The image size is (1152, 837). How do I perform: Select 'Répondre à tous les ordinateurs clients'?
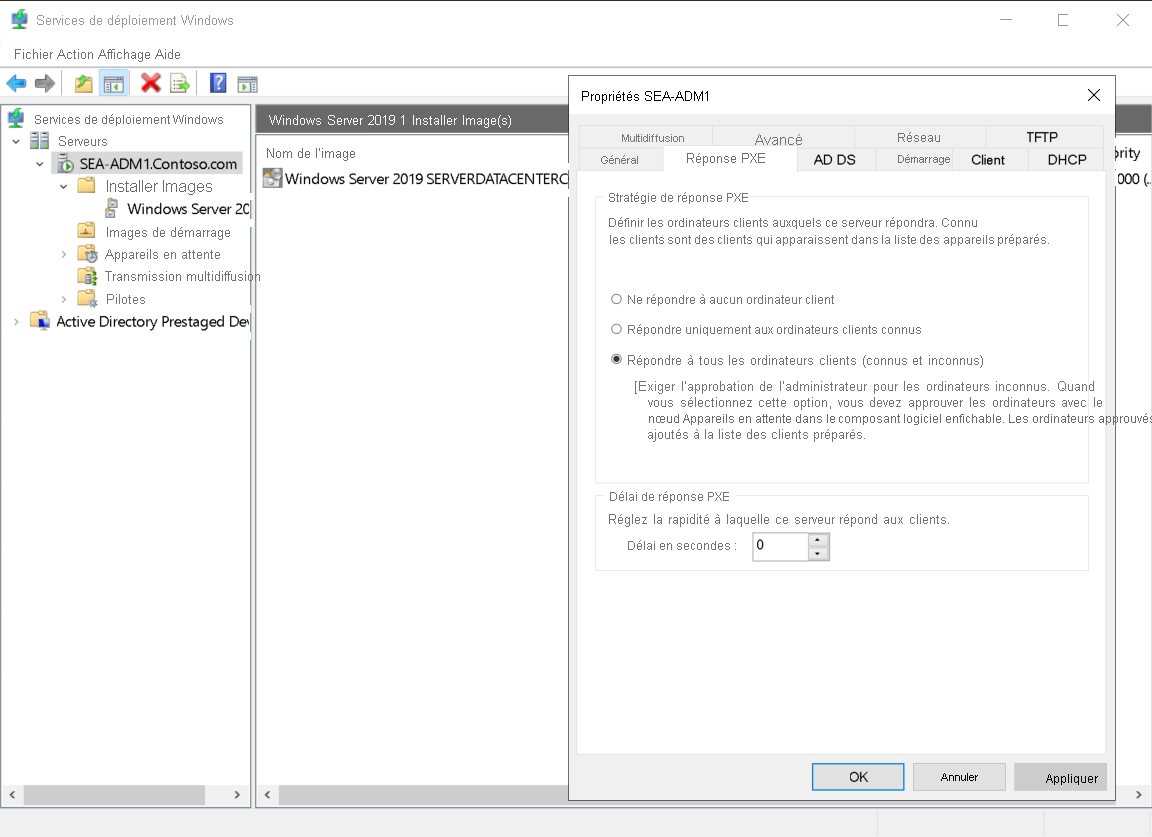coord(618,359)
